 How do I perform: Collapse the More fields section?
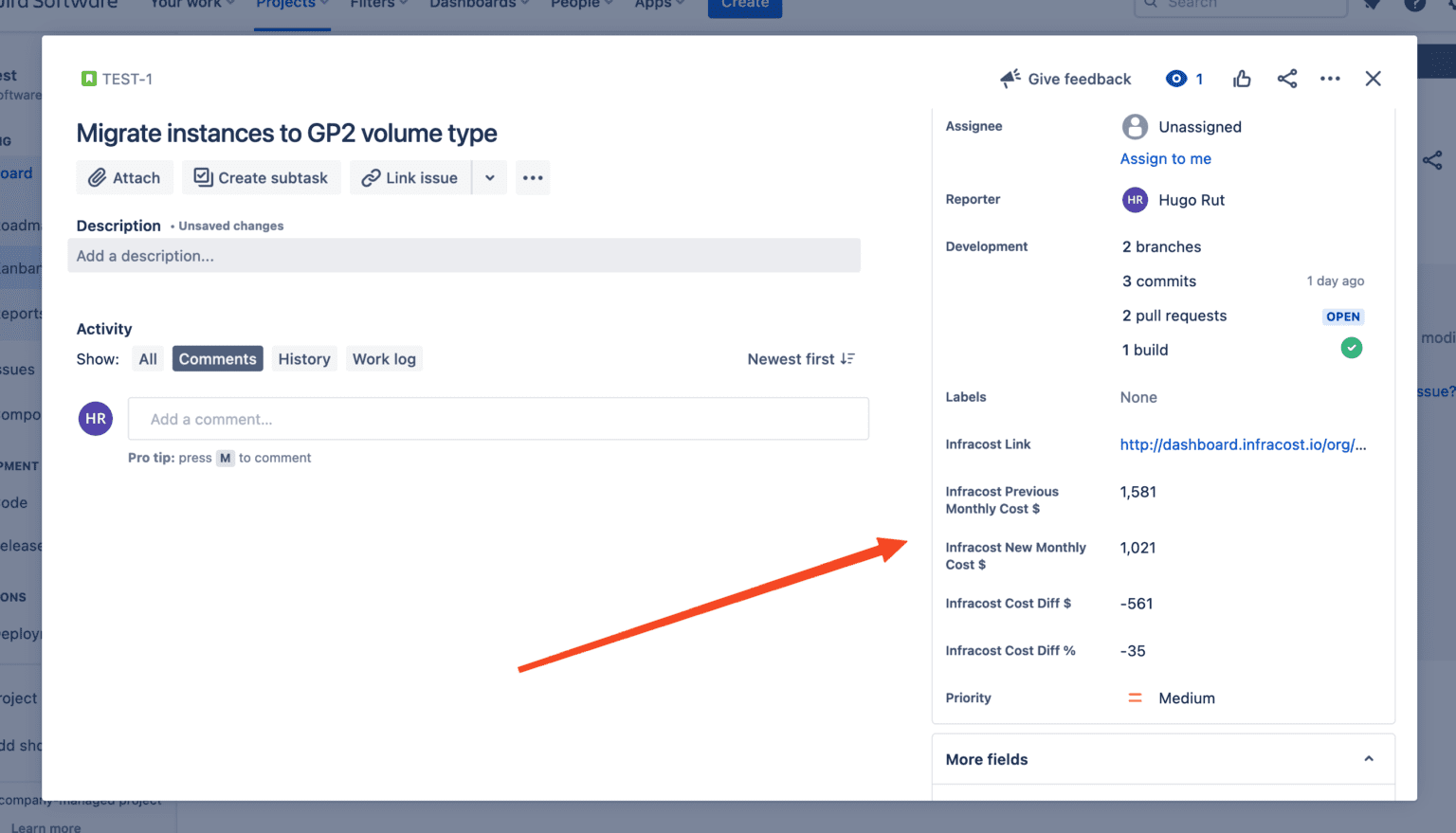pos(1369,758)
